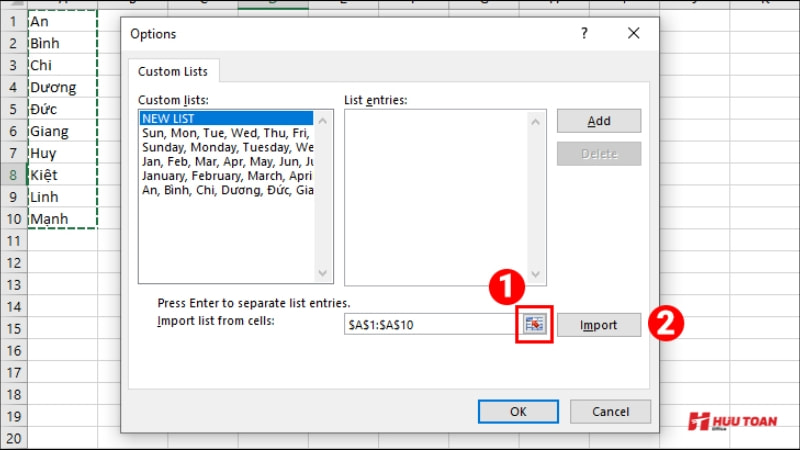Select the Custom Lists tab
The image size is (800, 450).
174,70
